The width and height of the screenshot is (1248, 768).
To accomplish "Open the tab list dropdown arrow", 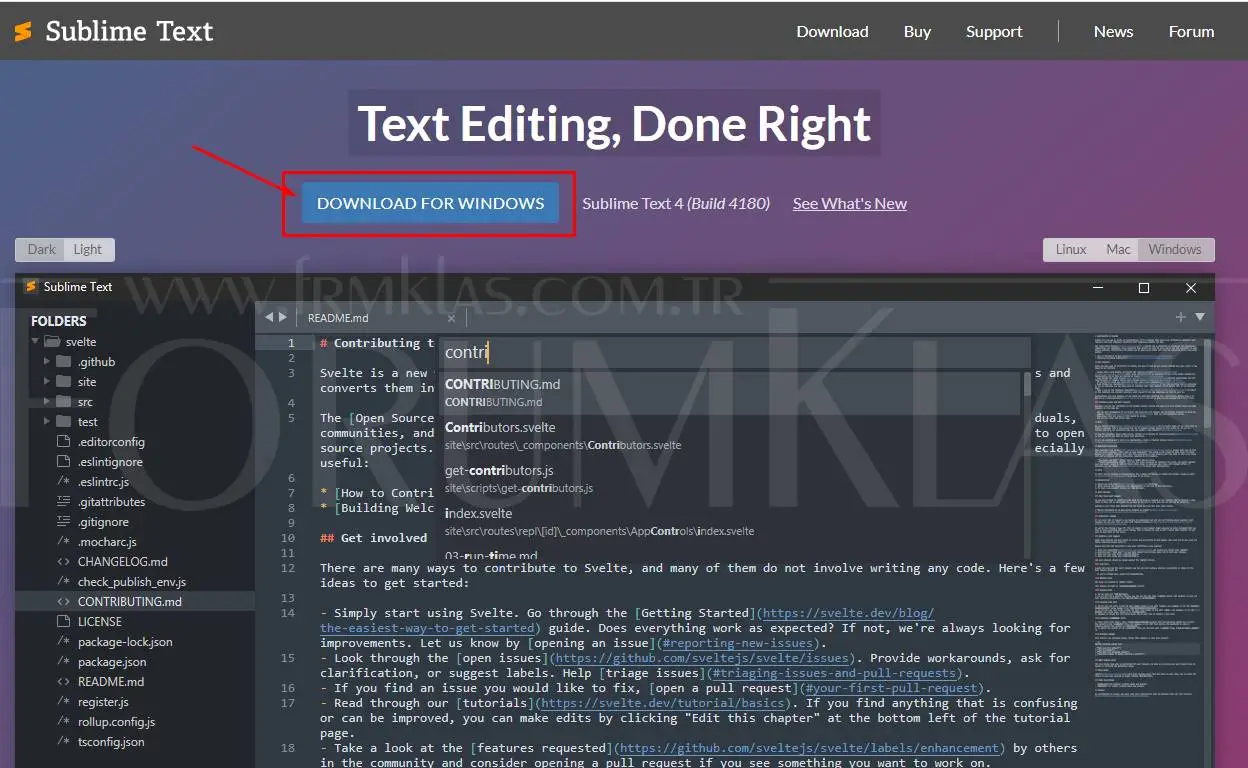I will (1198, 317).
